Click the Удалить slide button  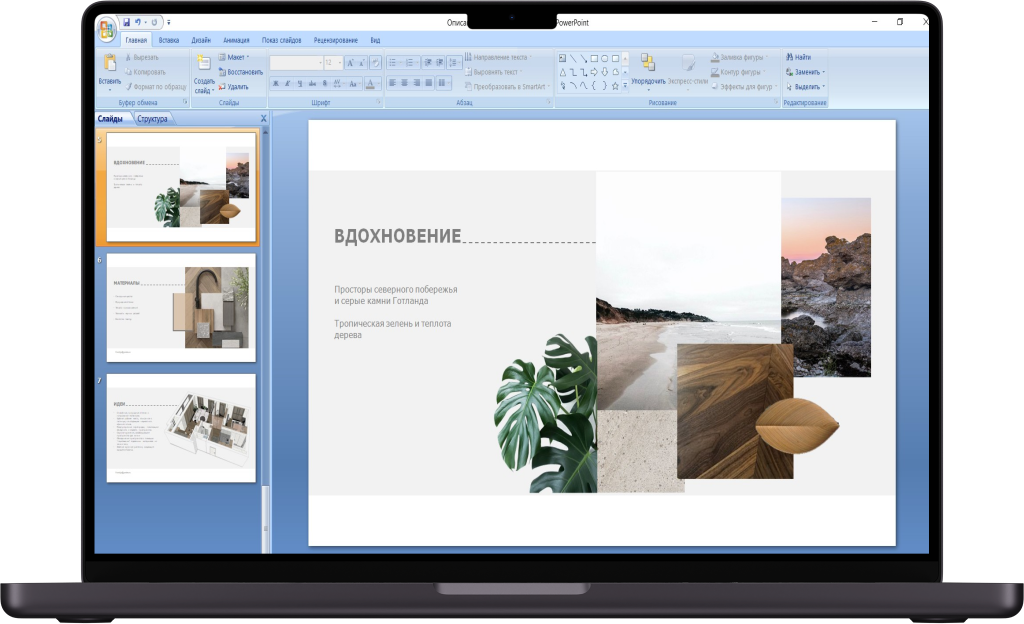coord(233,86)
